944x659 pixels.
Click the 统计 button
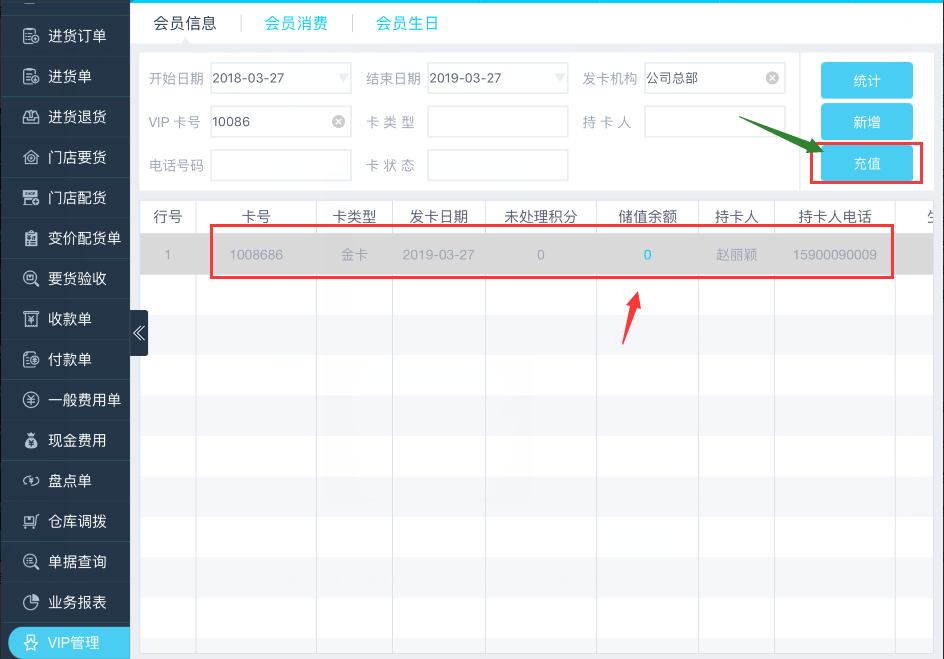point(866,80)
